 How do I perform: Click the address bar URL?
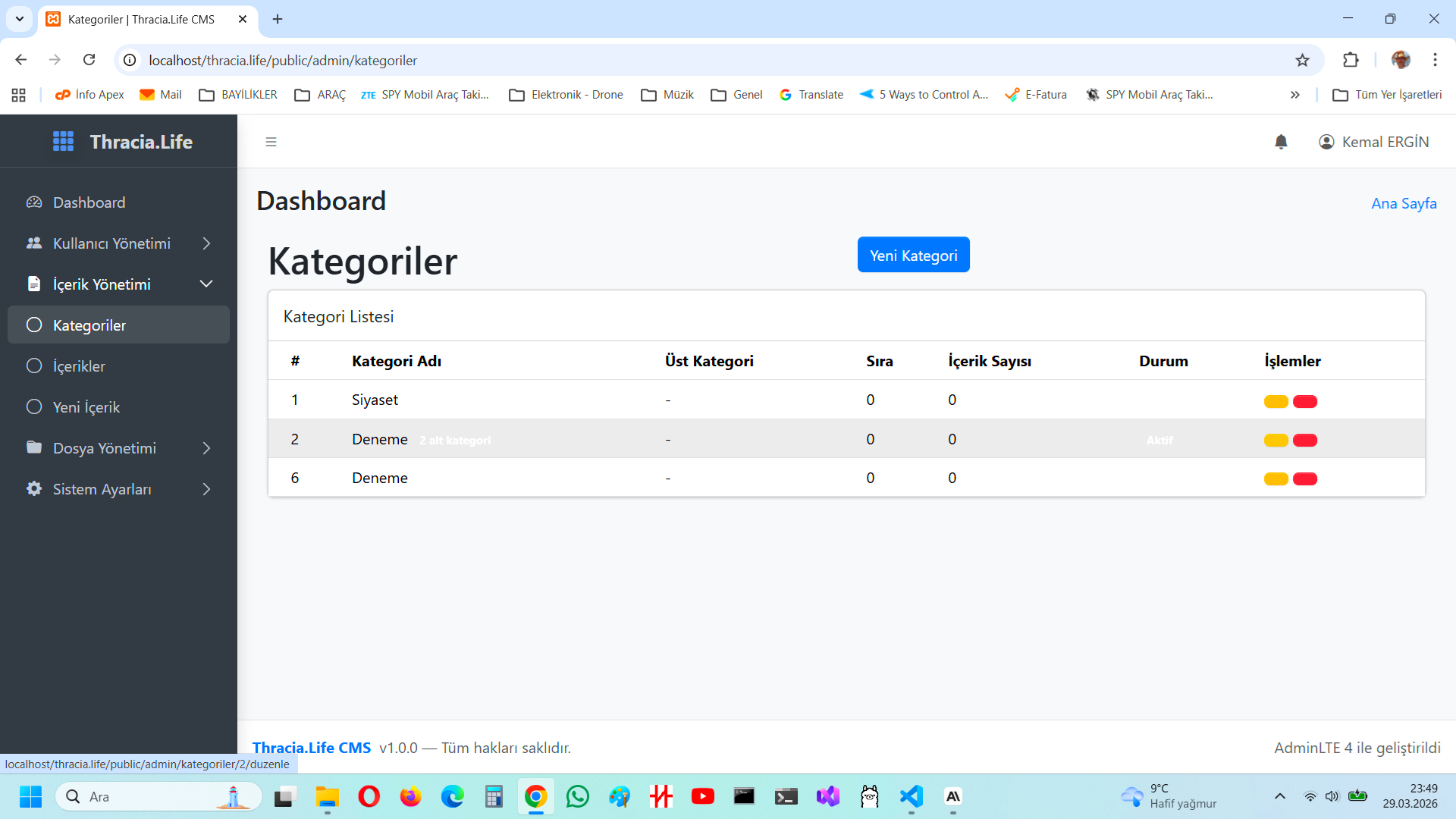tap(283, 60)
